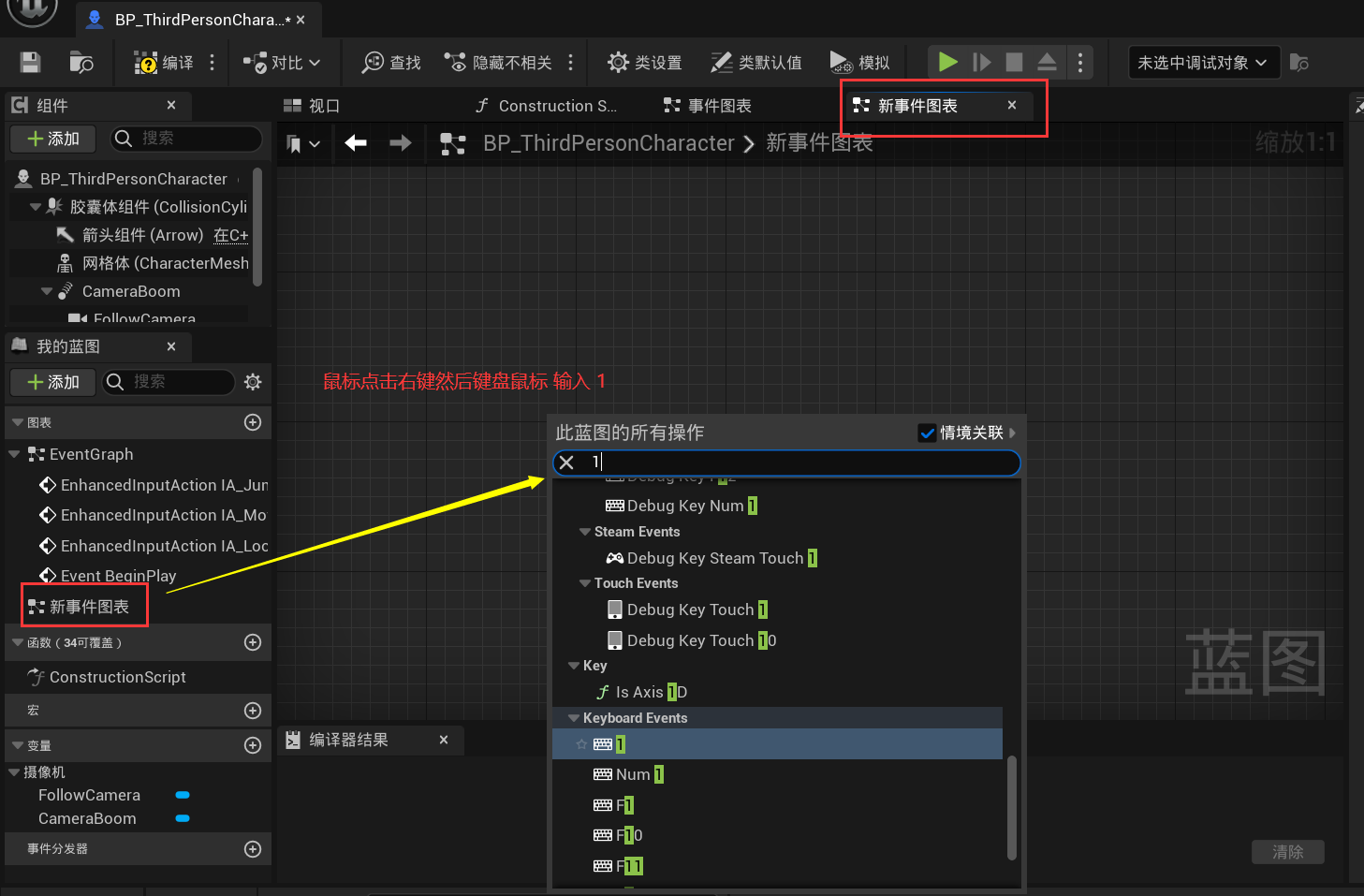Image resolution: width=1364 pixels, height=896 pixels.
Task: Open play options three-dot menu
Action: tap(1080, 62)
